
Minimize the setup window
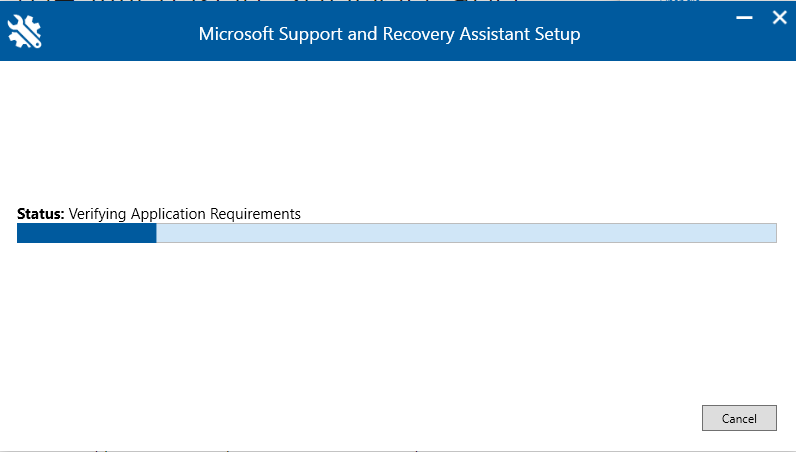745,18
